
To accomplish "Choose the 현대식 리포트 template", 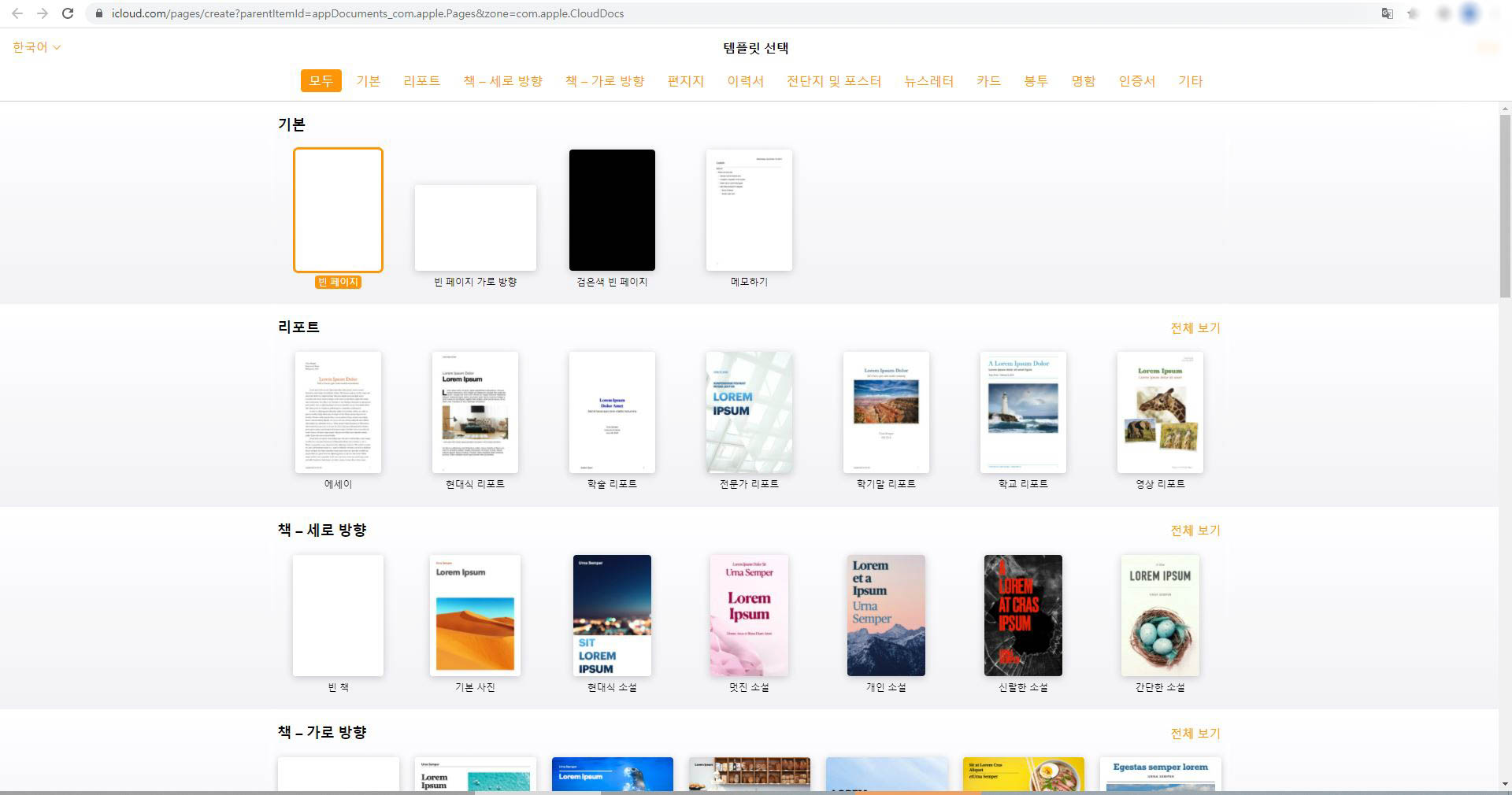I will coord(475,412).
